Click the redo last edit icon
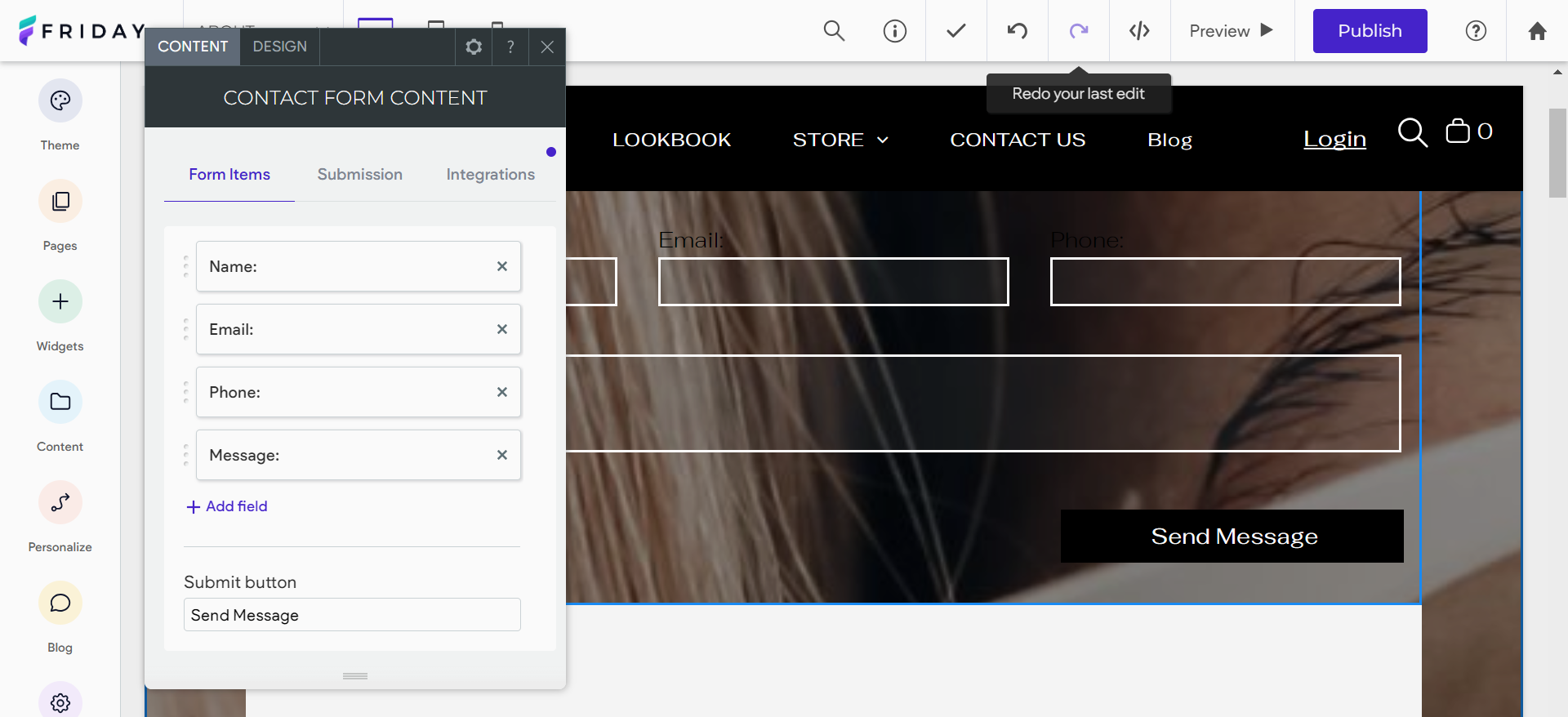1568x717 pixels. tap(1078, 31)
